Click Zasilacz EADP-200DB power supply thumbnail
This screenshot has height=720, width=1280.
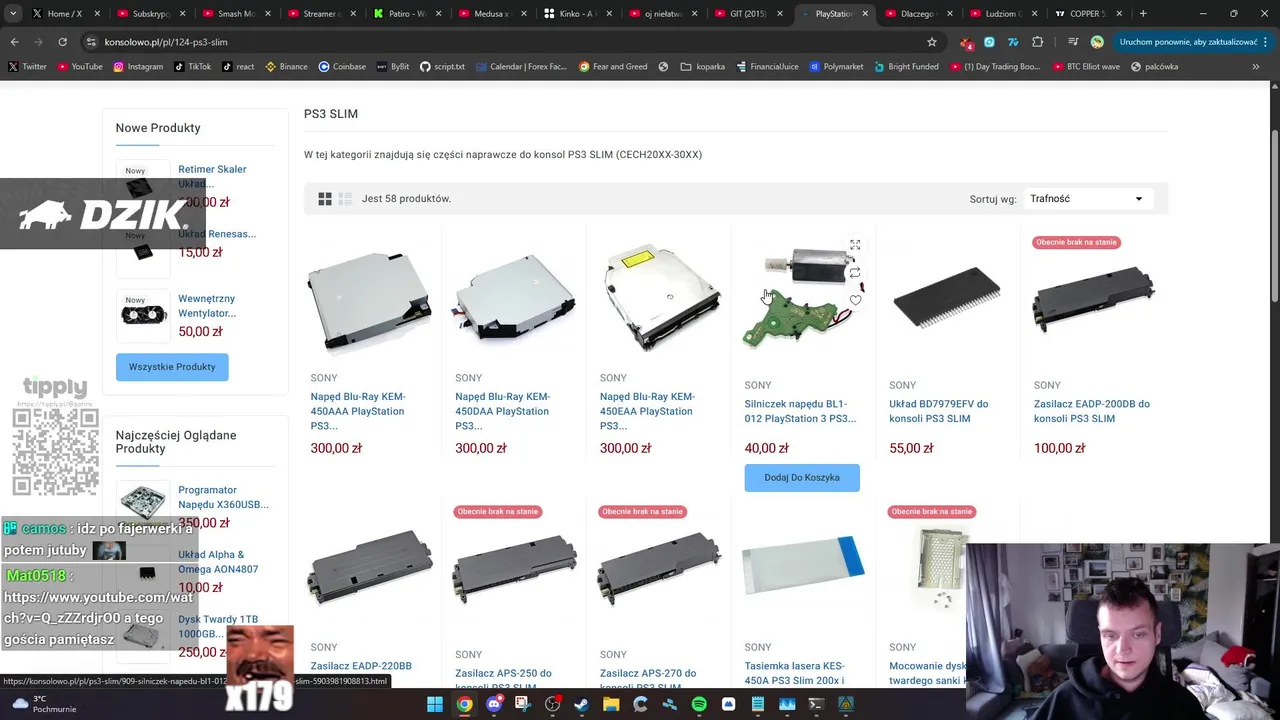click(x=1093, y=298)
